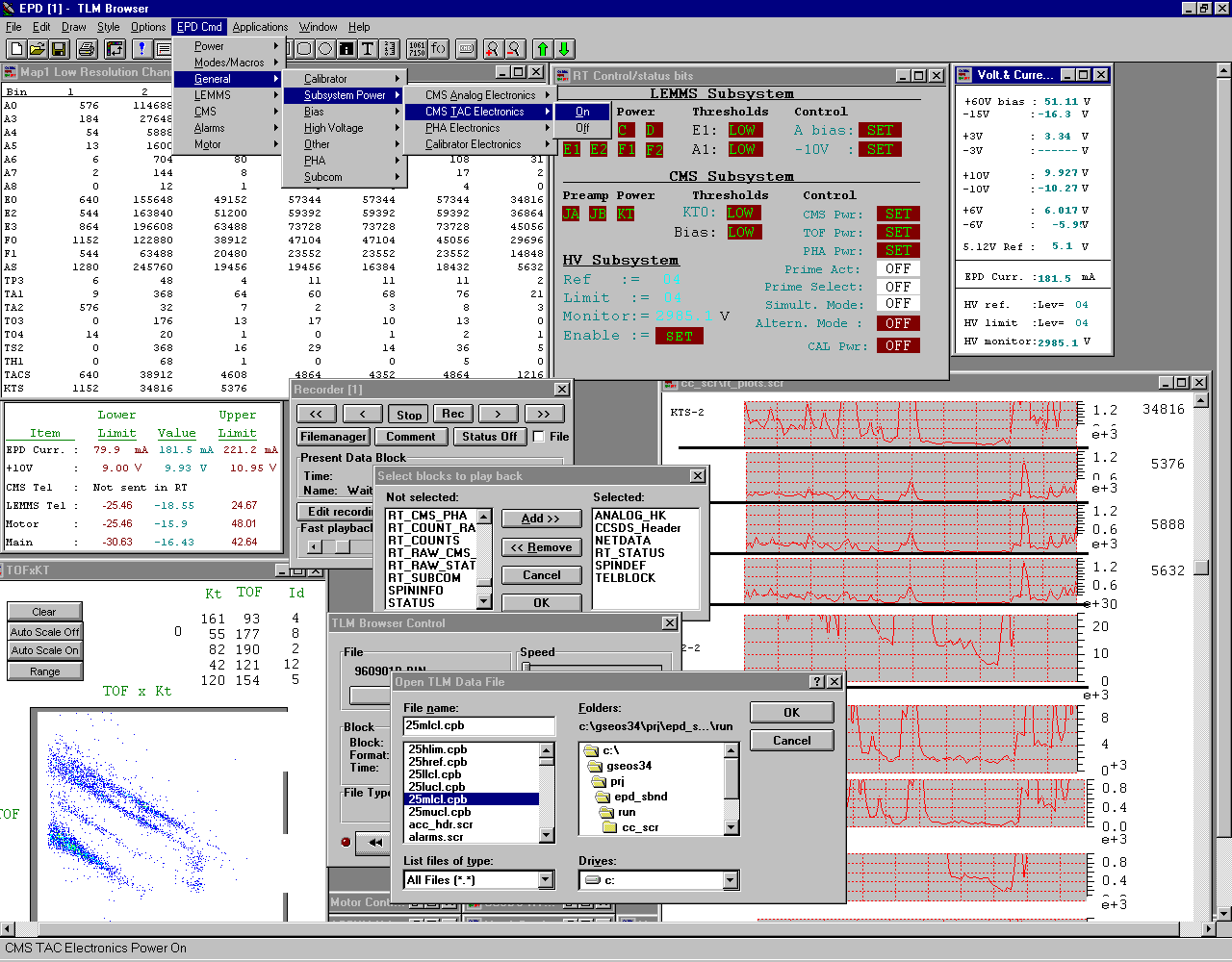The image size is (1232, 962).
Task: Click the green up arrow icon
Action: (543, 49)
